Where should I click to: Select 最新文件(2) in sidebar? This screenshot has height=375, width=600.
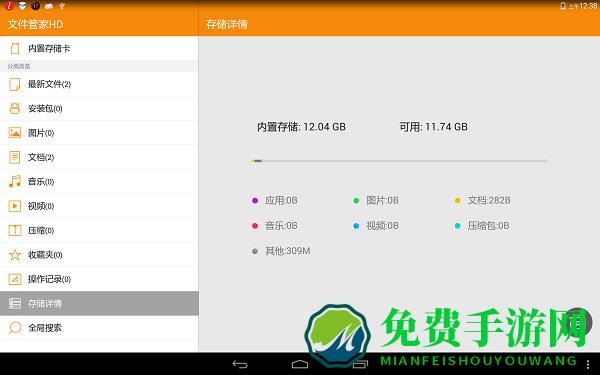pos(99,84)
